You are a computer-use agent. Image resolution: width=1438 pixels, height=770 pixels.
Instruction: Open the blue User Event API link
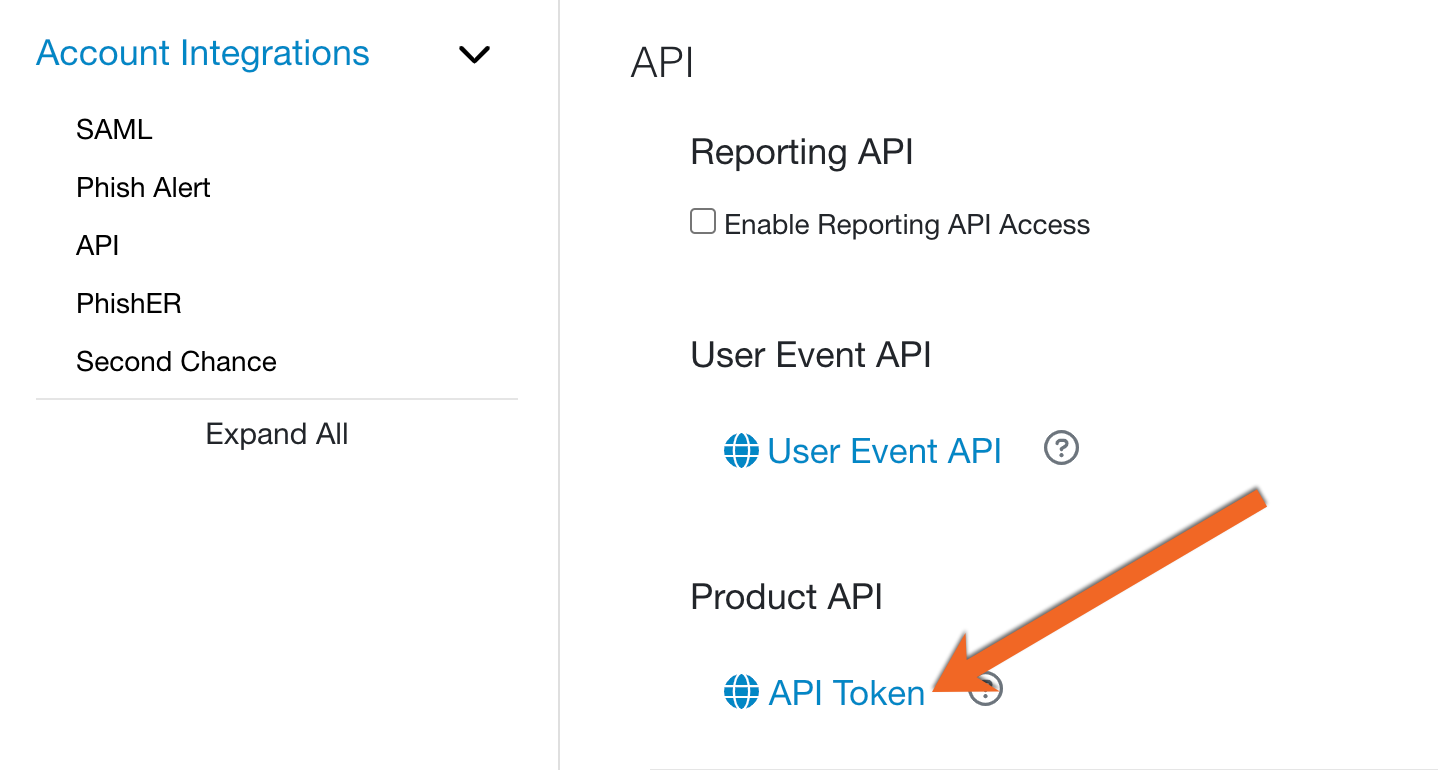pos(884,451)
